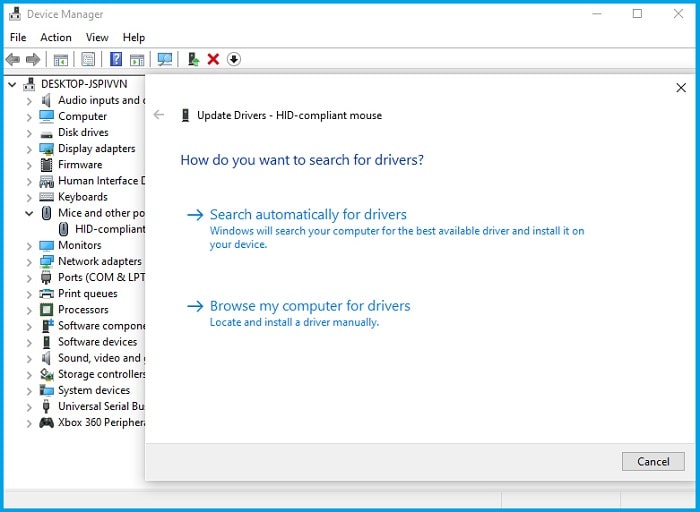Image resolution: width=700 pixels, height=512 pixels.
Task: Click the Universal Serial Bus USB icon
Action: pos(46,406)
